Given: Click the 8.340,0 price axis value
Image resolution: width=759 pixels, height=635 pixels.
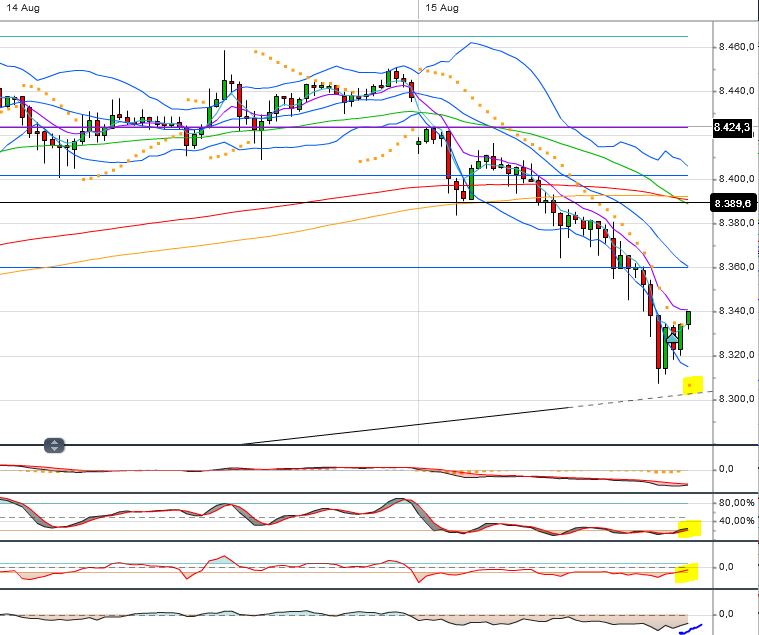Looking at the screenshot, I should point(736,311).
